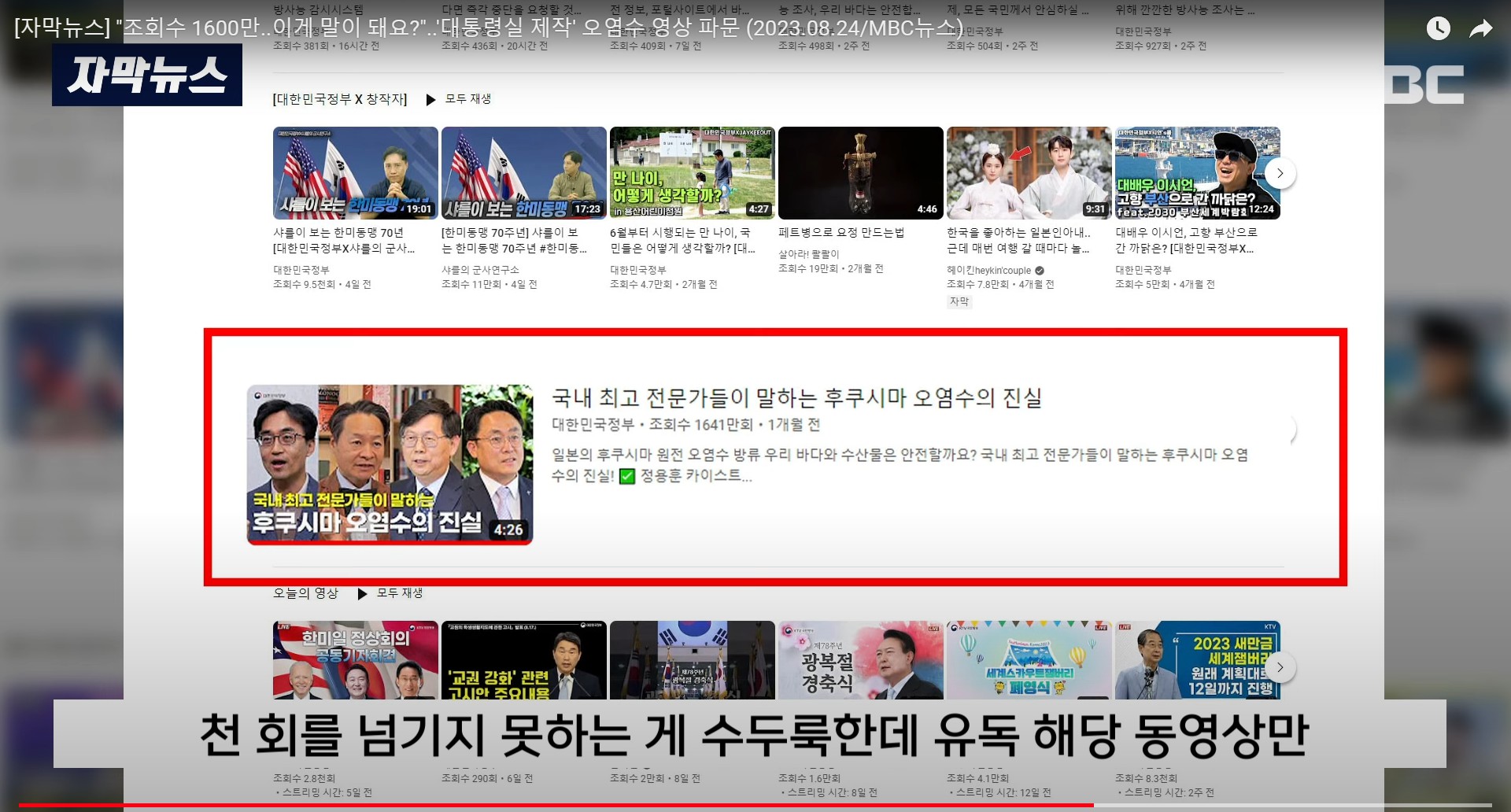Click title 페트병으로 요정 만드는법
The width and height of the screenshot is (1511, 812).
[x=841, y=233]
